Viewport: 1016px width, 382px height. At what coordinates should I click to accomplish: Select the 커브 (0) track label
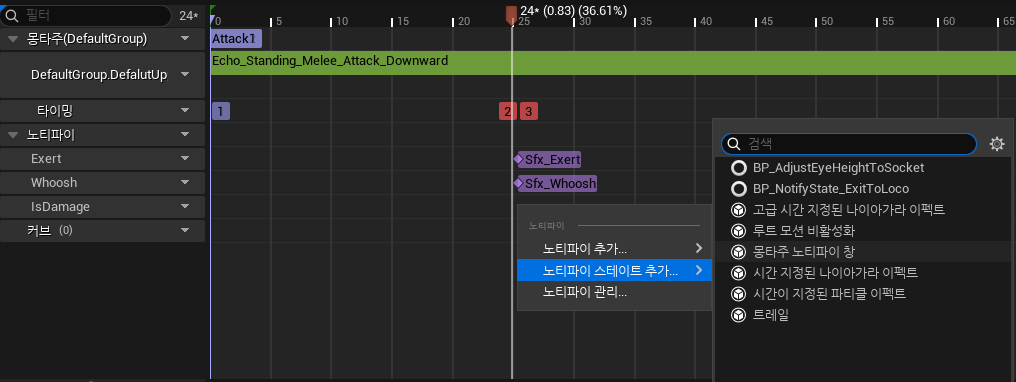tap(50, 230)
